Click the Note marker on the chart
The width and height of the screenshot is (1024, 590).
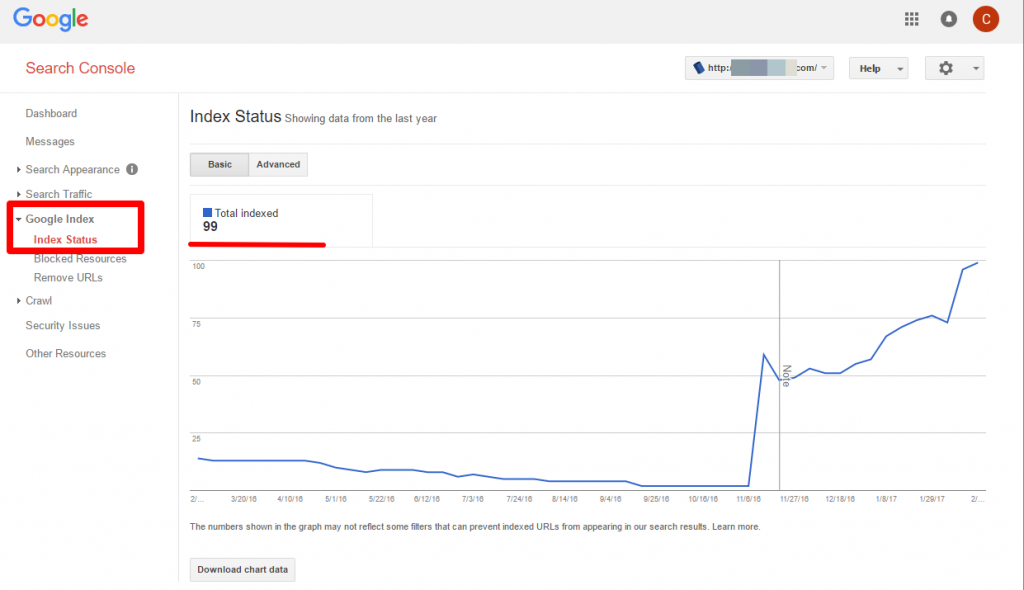pos(786,373)
